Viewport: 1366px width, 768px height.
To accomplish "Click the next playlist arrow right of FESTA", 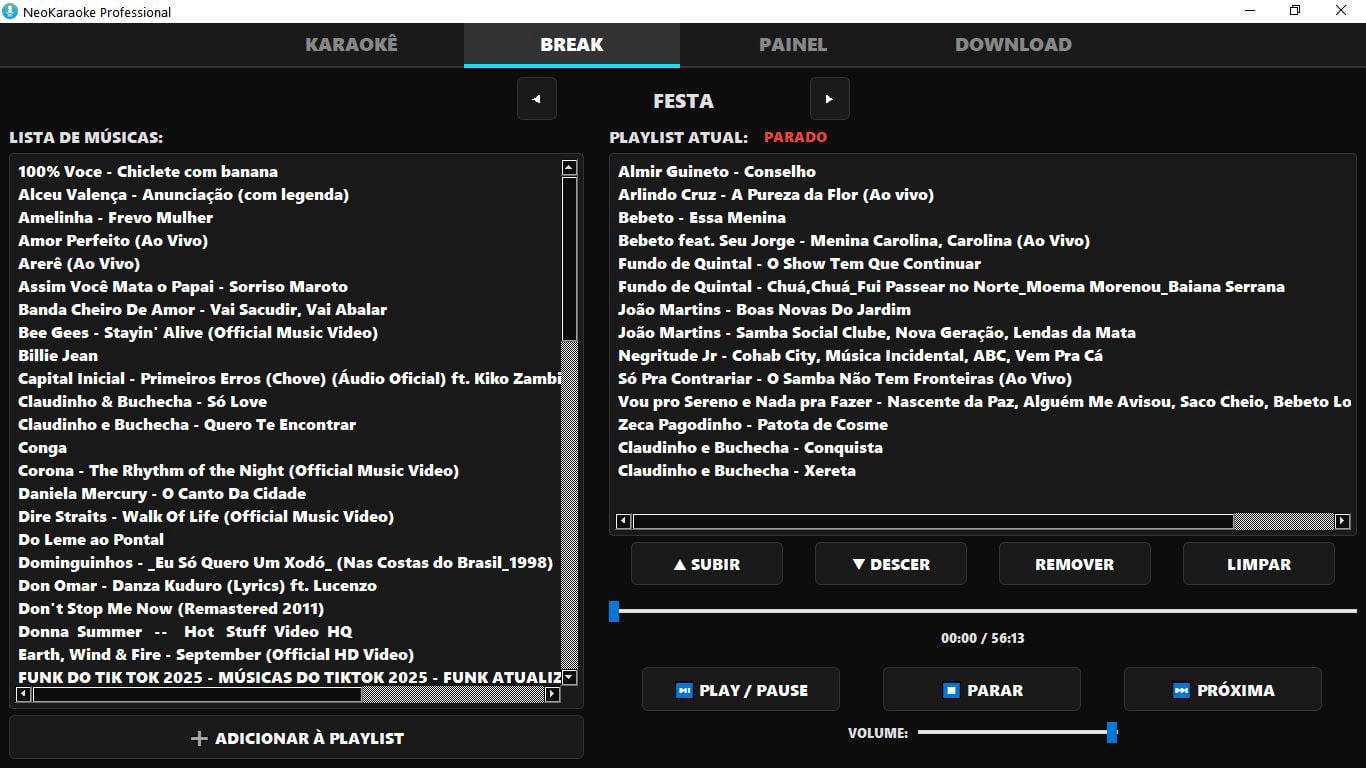I will [830, 98].
